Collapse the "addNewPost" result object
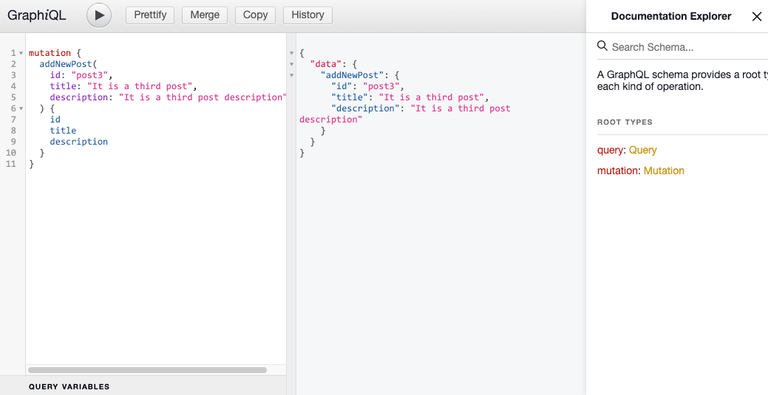 (291, 75)
